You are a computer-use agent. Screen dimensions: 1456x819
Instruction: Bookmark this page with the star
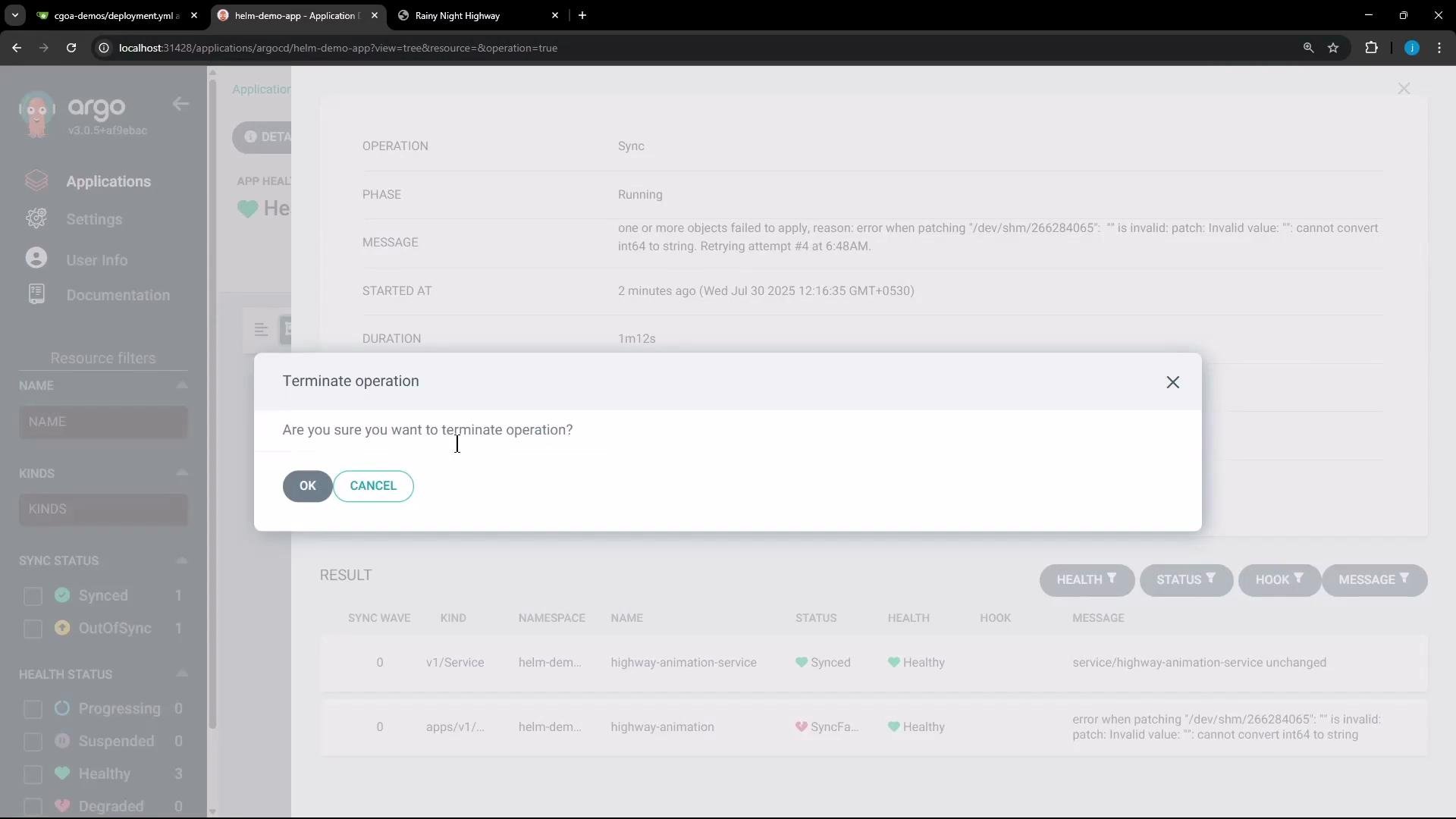[x=1333, y=48]
